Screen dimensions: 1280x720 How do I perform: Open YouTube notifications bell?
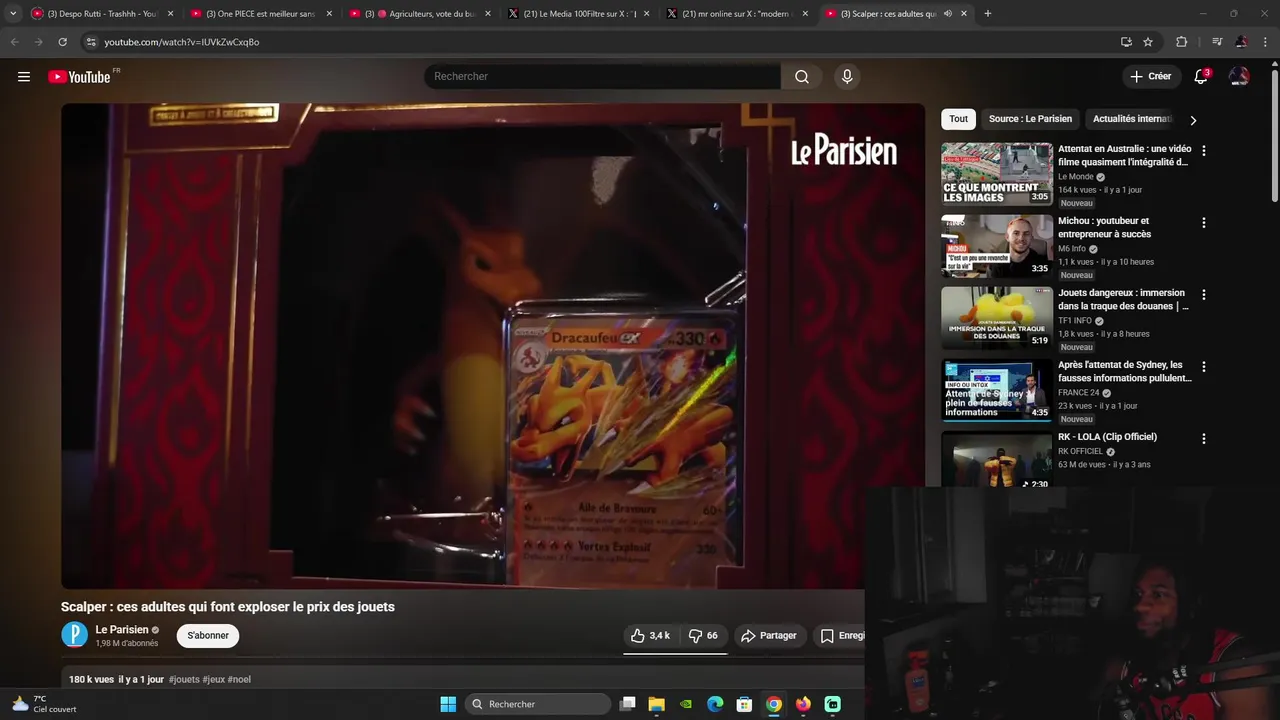point(1201,76)
